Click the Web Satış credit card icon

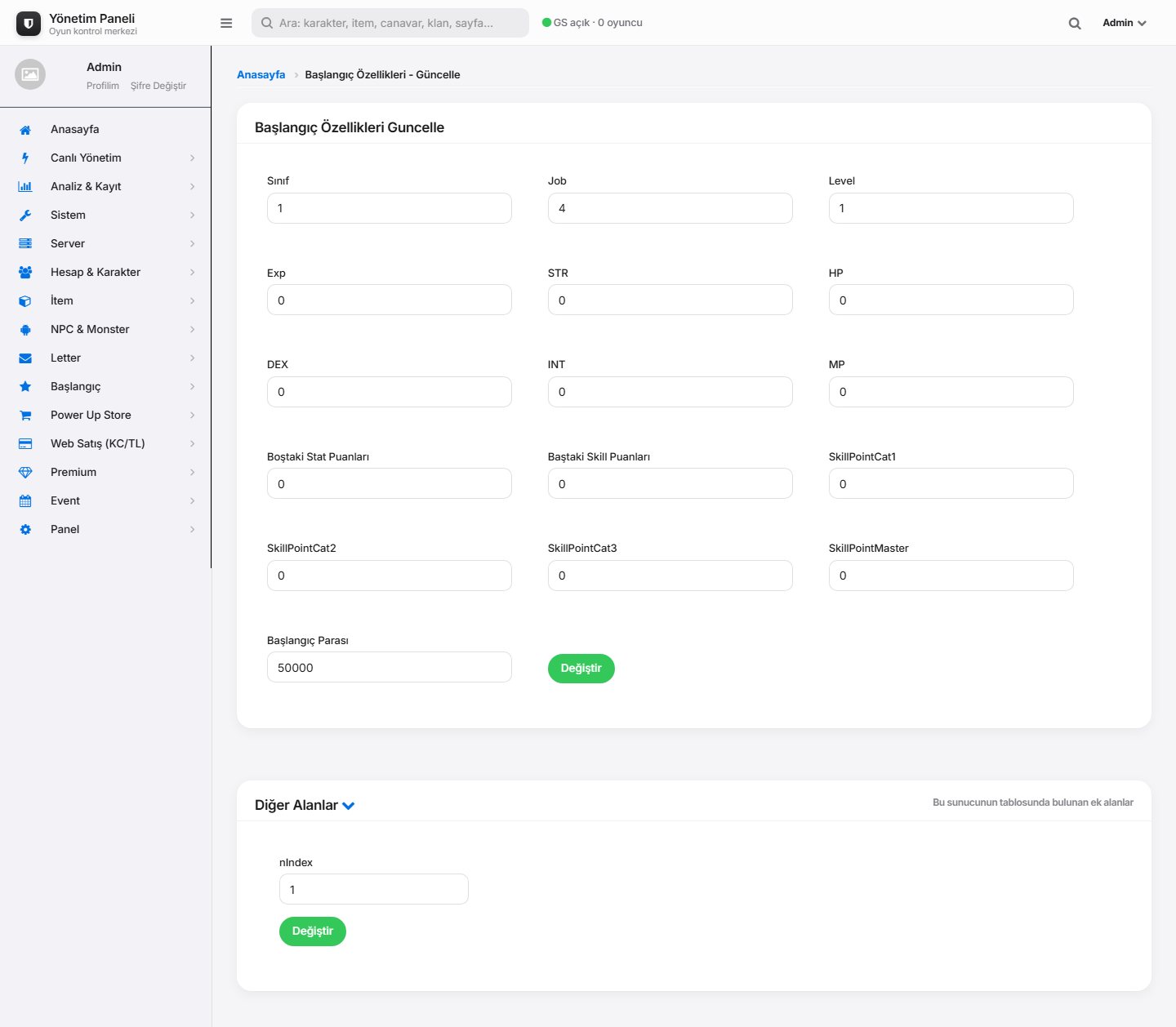(x=25, y=444)
